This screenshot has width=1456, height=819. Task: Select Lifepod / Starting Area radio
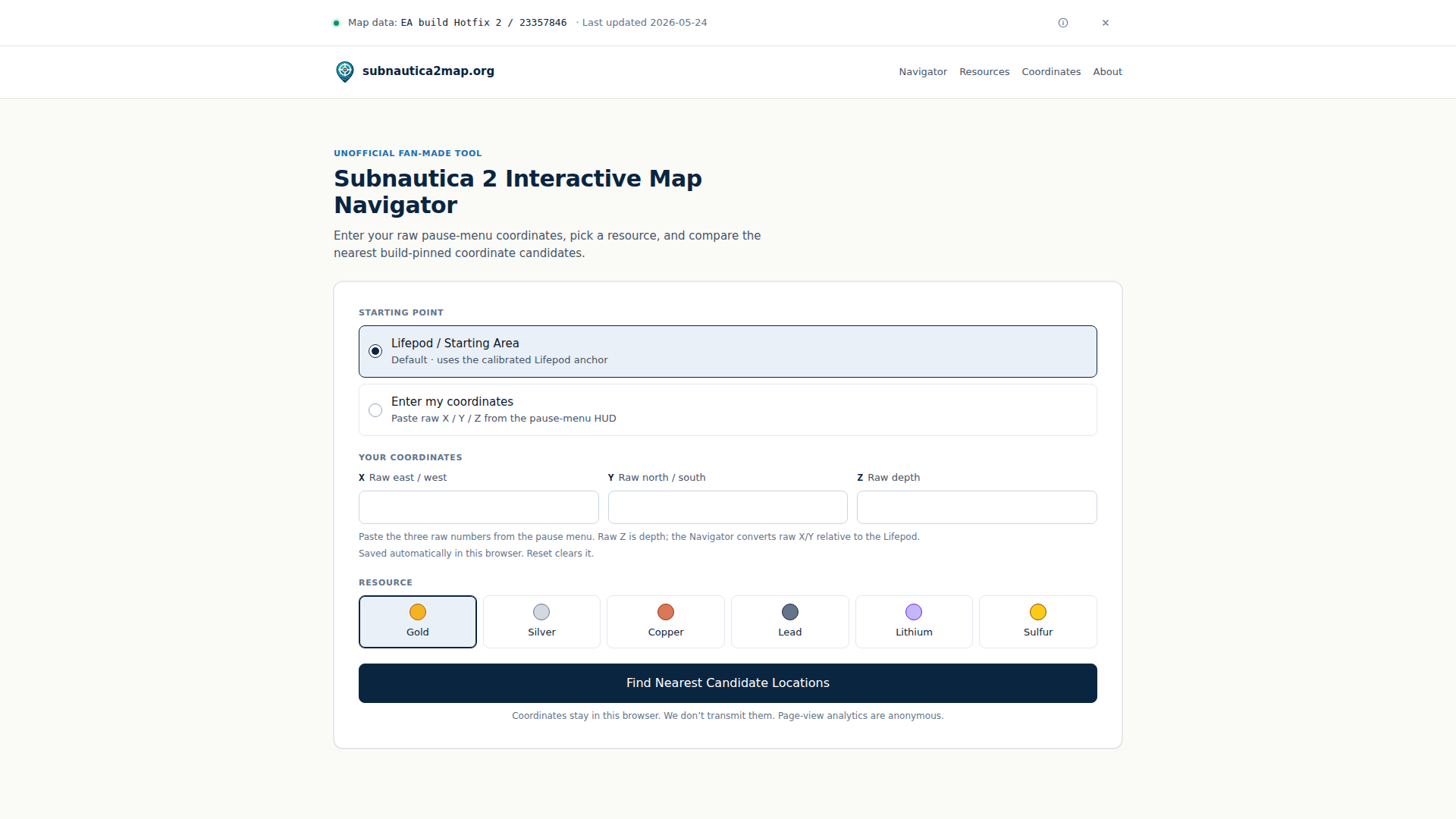coord(375,351)
